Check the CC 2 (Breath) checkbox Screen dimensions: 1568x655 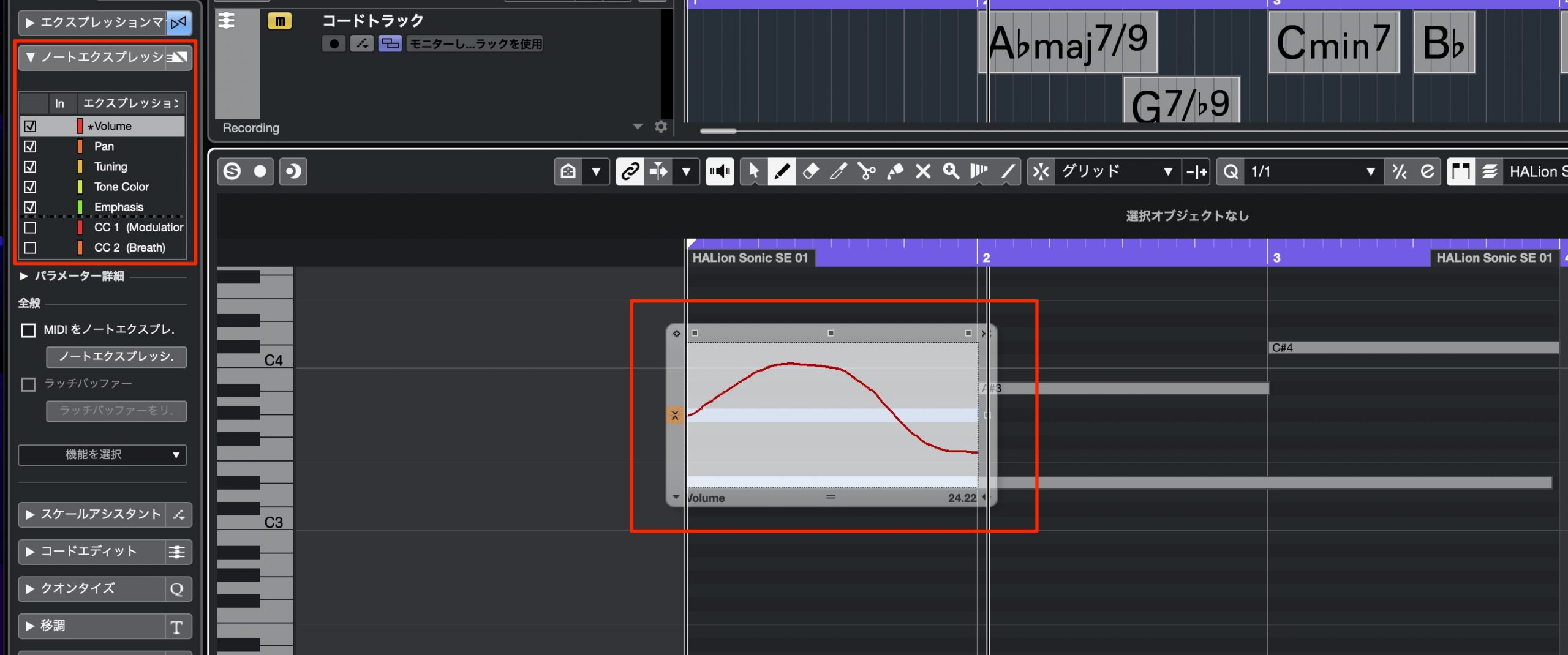coord(30,248)
